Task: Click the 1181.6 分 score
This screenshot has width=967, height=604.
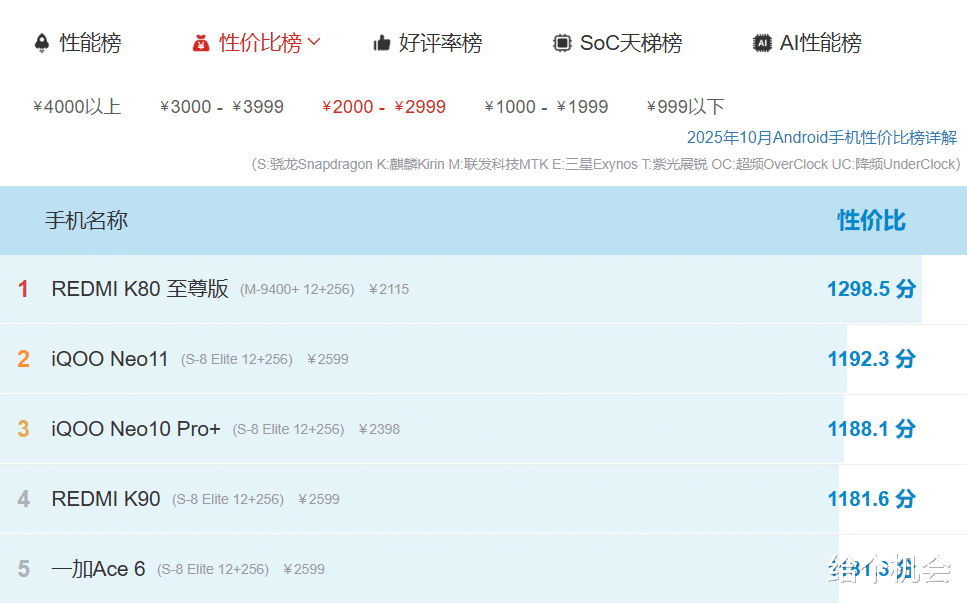Action: (x=871, y=499)
